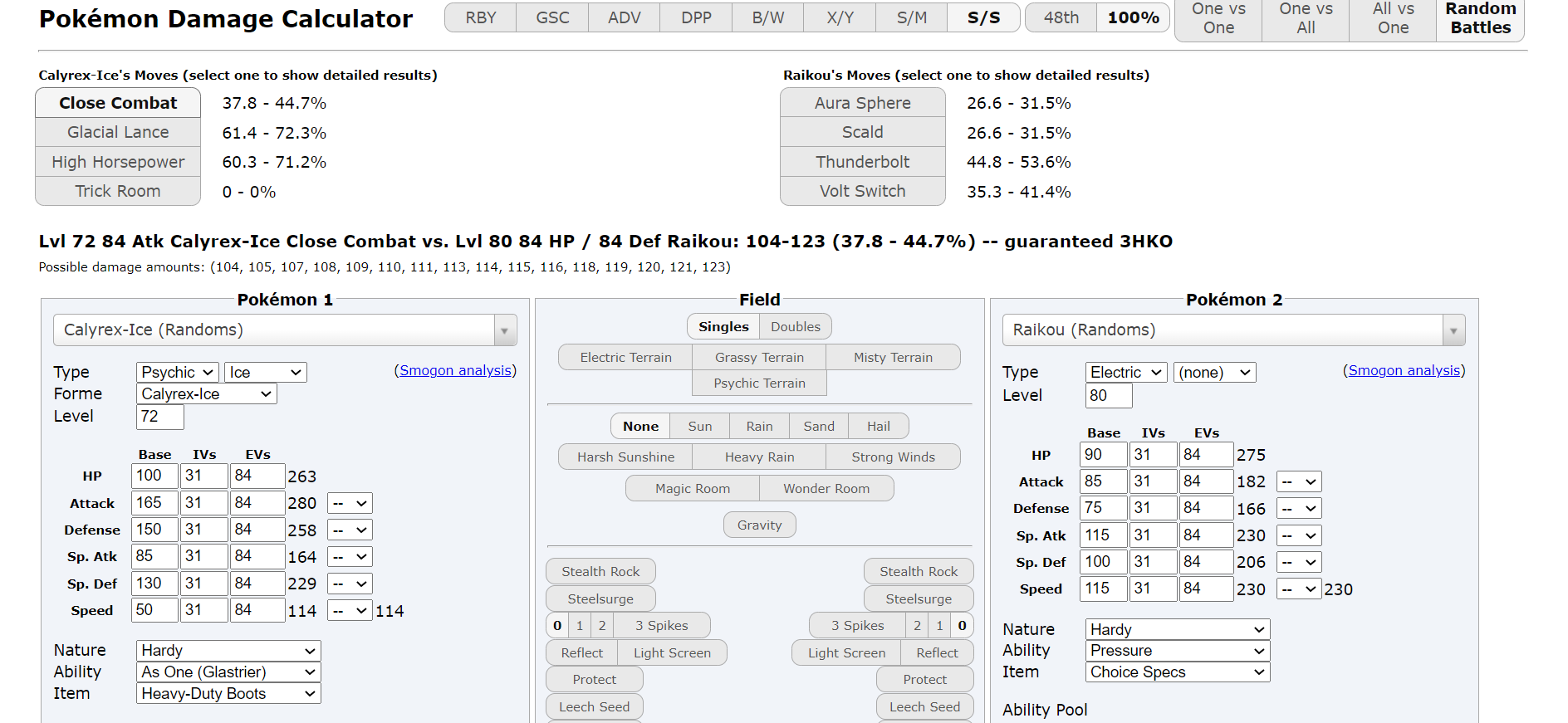Select DPP generation
This screenshot has width=1568, height=723.
click(696, 17)
